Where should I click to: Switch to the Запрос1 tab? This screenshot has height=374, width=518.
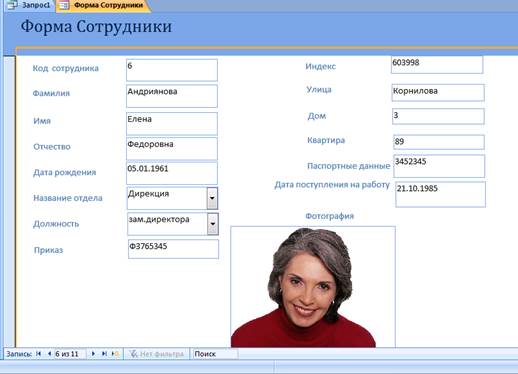29,5
